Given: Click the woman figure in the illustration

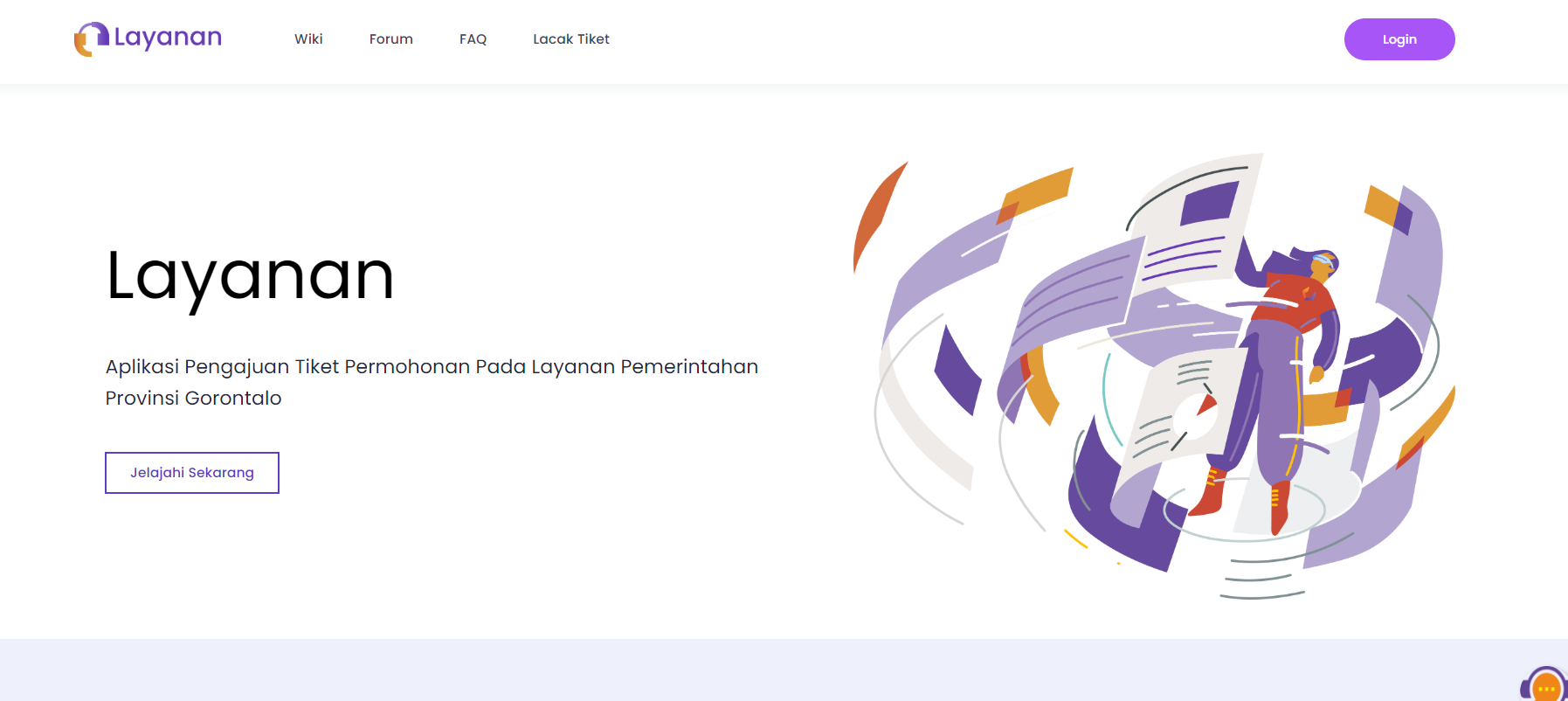Looking at the screenshot, I should coord(1280,367).
